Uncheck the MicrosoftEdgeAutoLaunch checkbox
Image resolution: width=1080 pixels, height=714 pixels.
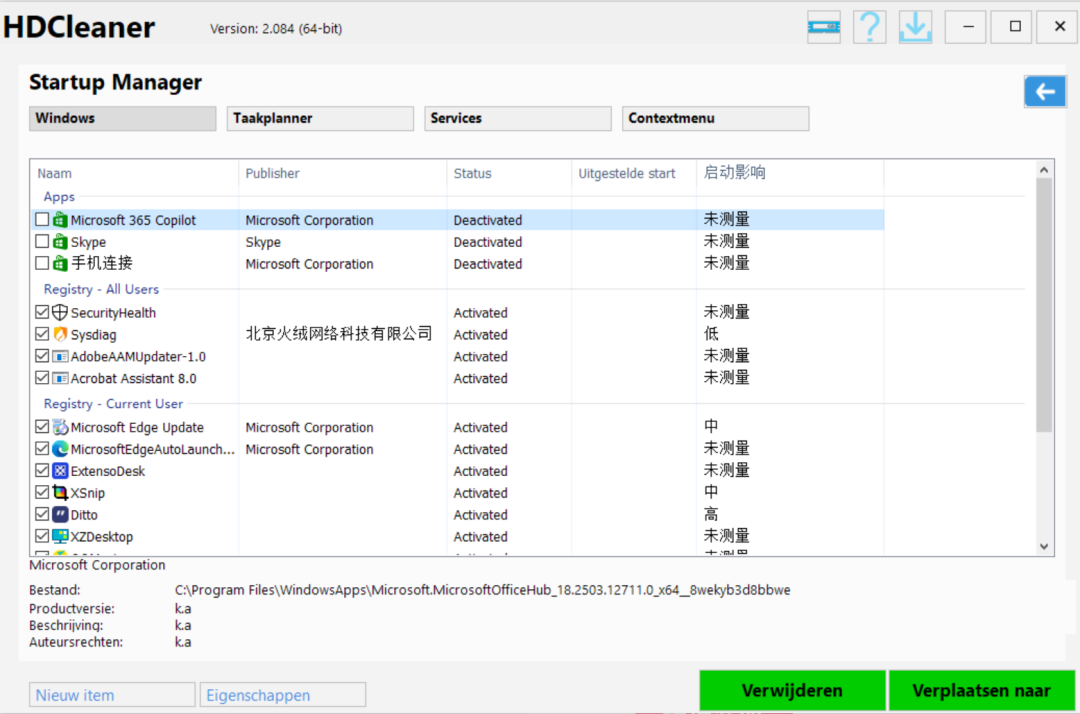tap(42, 449)
